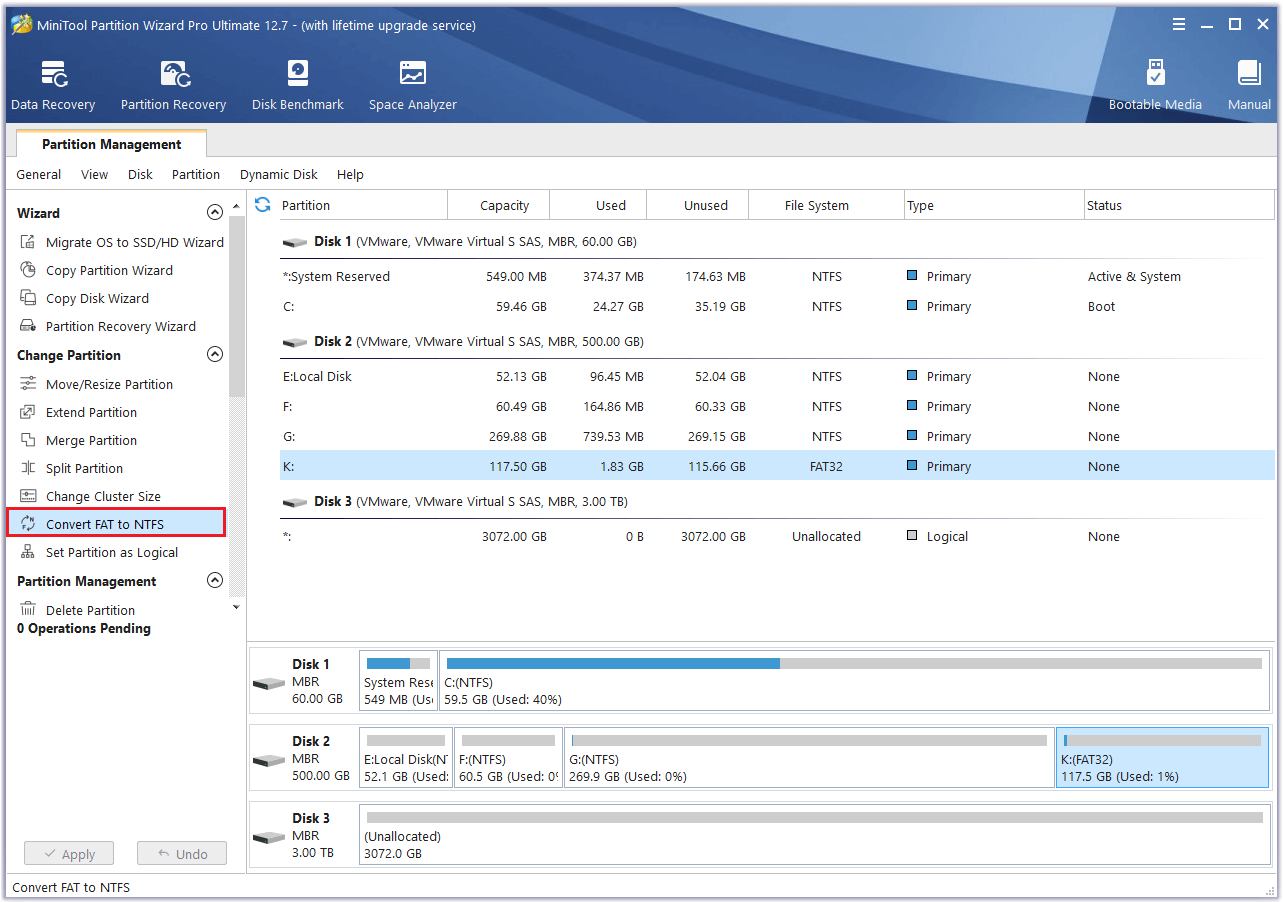Select the Disk 3 header row in list

(x=777, y=502)
